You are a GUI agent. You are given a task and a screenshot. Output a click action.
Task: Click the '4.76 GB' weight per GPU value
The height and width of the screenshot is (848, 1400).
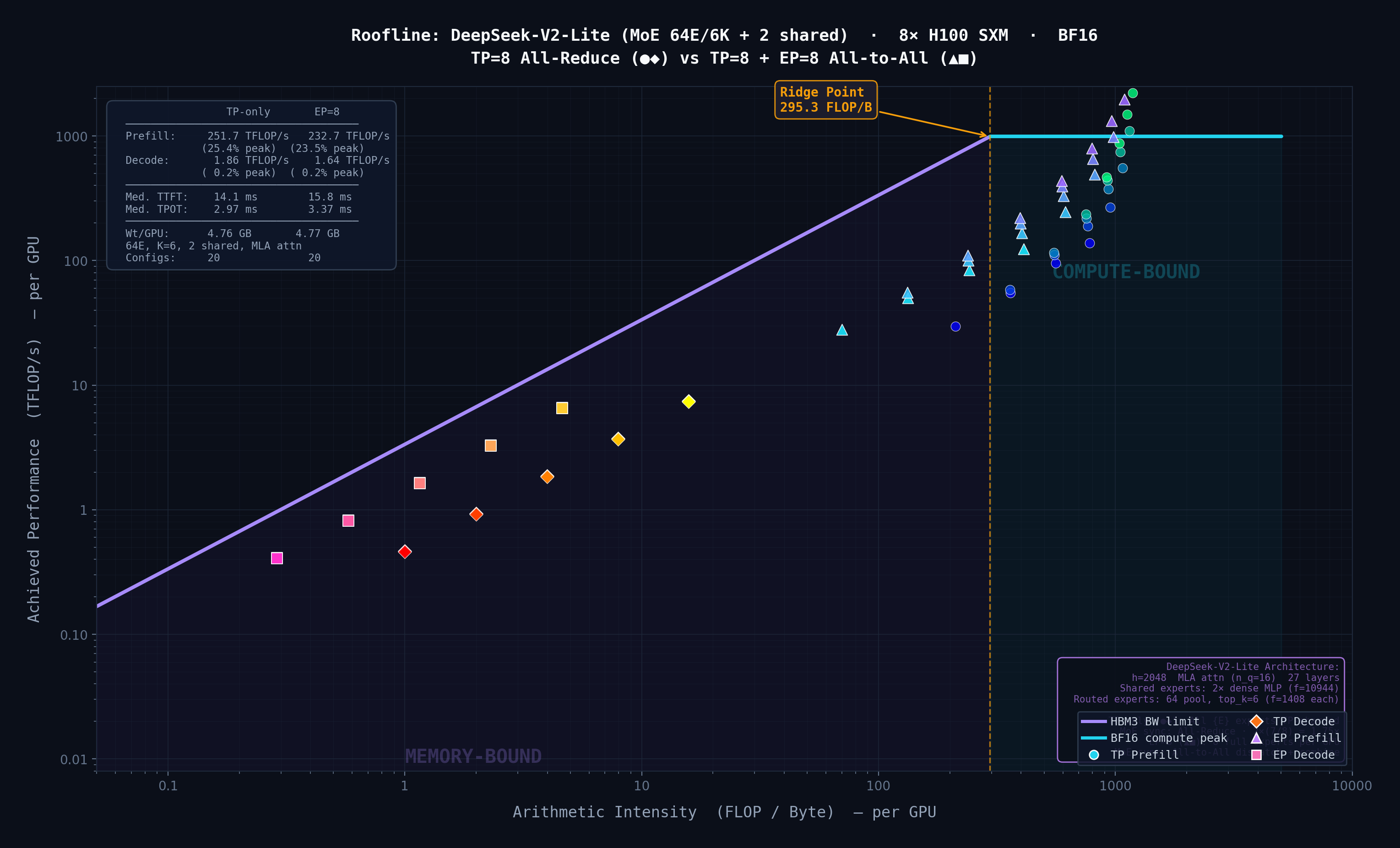[x=229, y=233]
